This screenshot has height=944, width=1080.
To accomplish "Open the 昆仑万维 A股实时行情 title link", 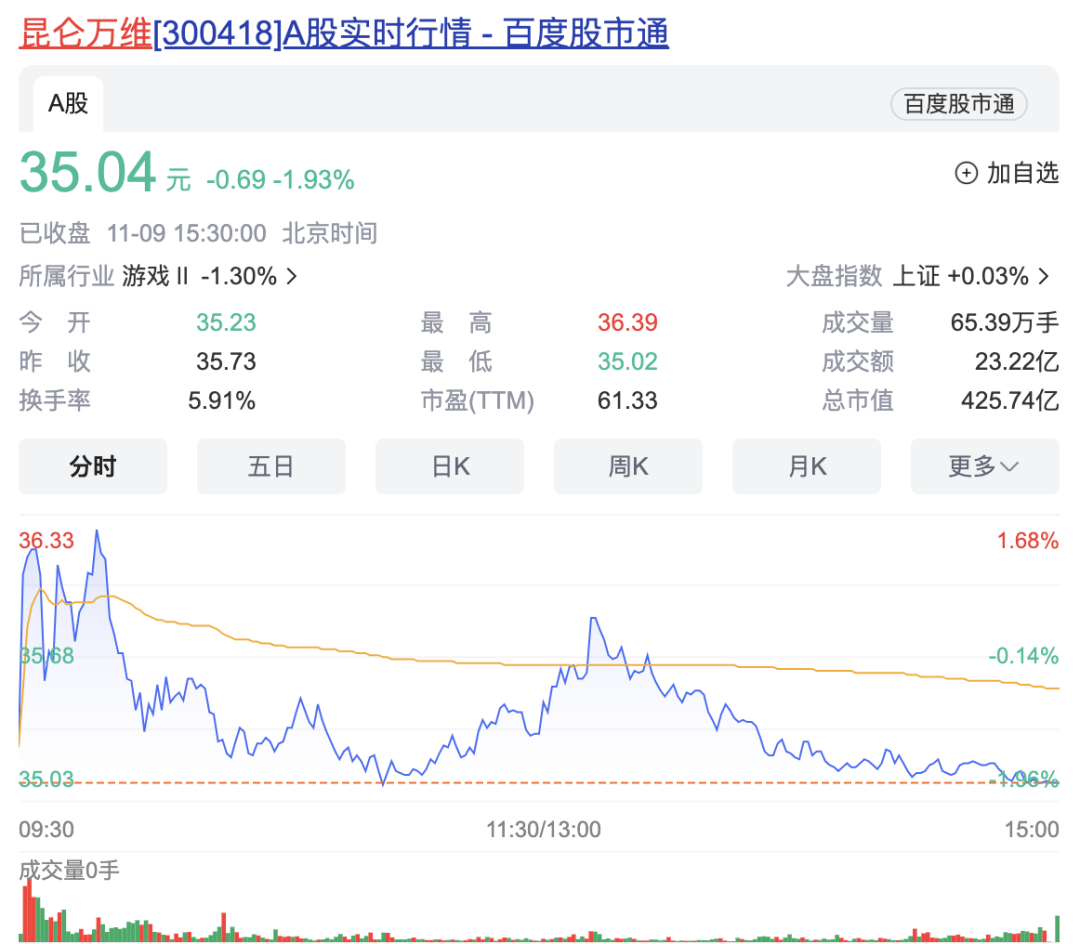I will click(x=344, y=33).
